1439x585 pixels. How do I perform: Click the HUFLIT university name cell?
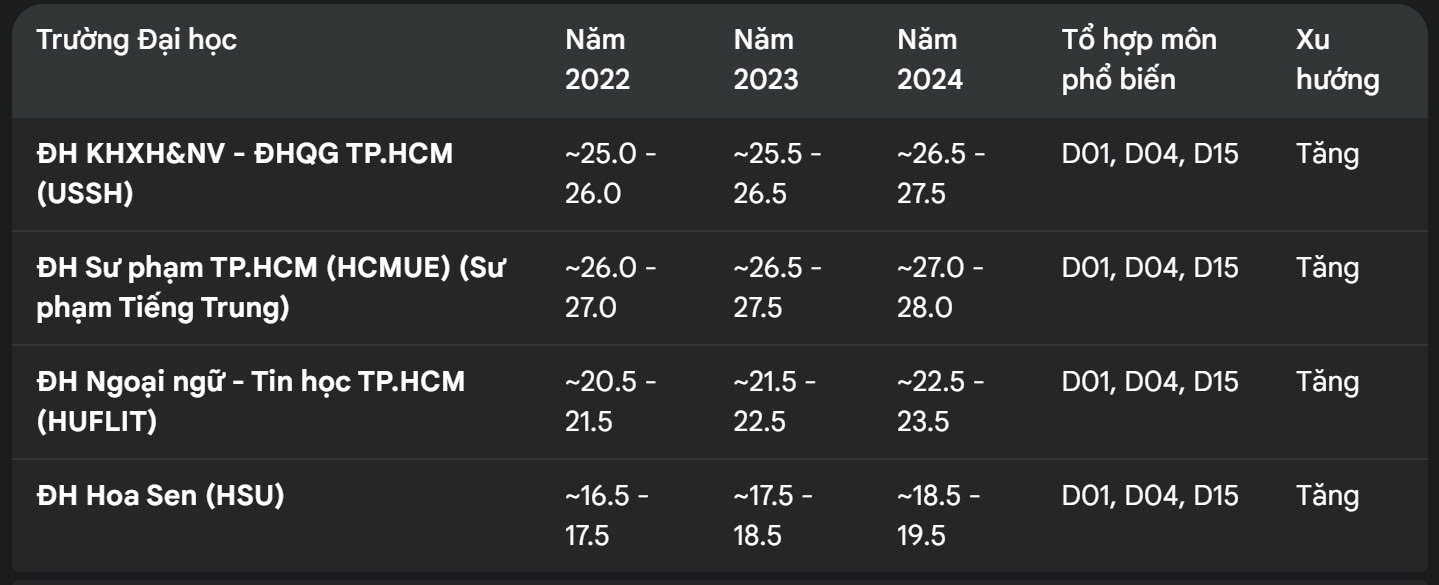[251, 402]
